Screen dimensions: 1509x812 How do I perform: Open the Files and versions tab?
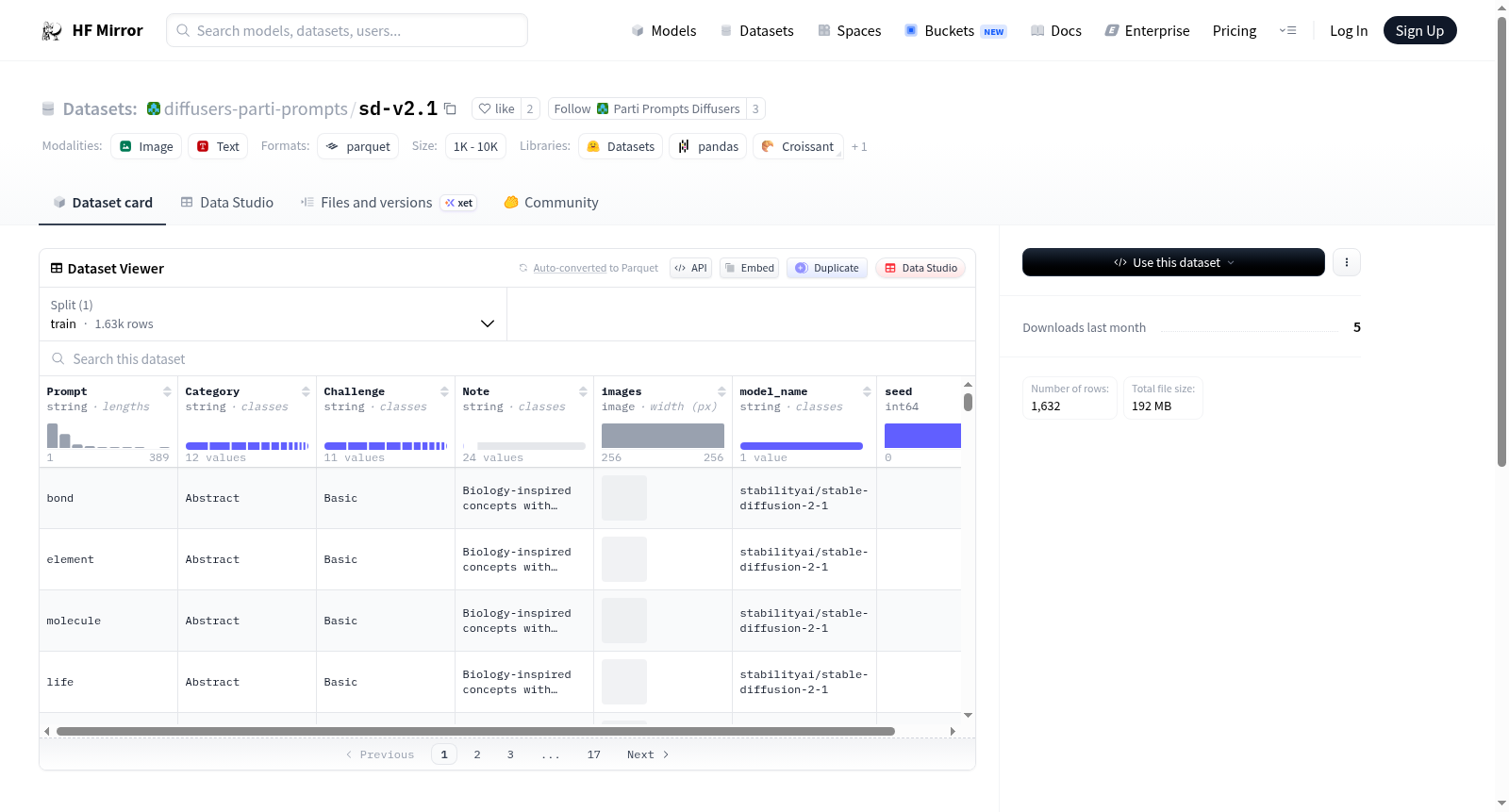coord(389,203)
